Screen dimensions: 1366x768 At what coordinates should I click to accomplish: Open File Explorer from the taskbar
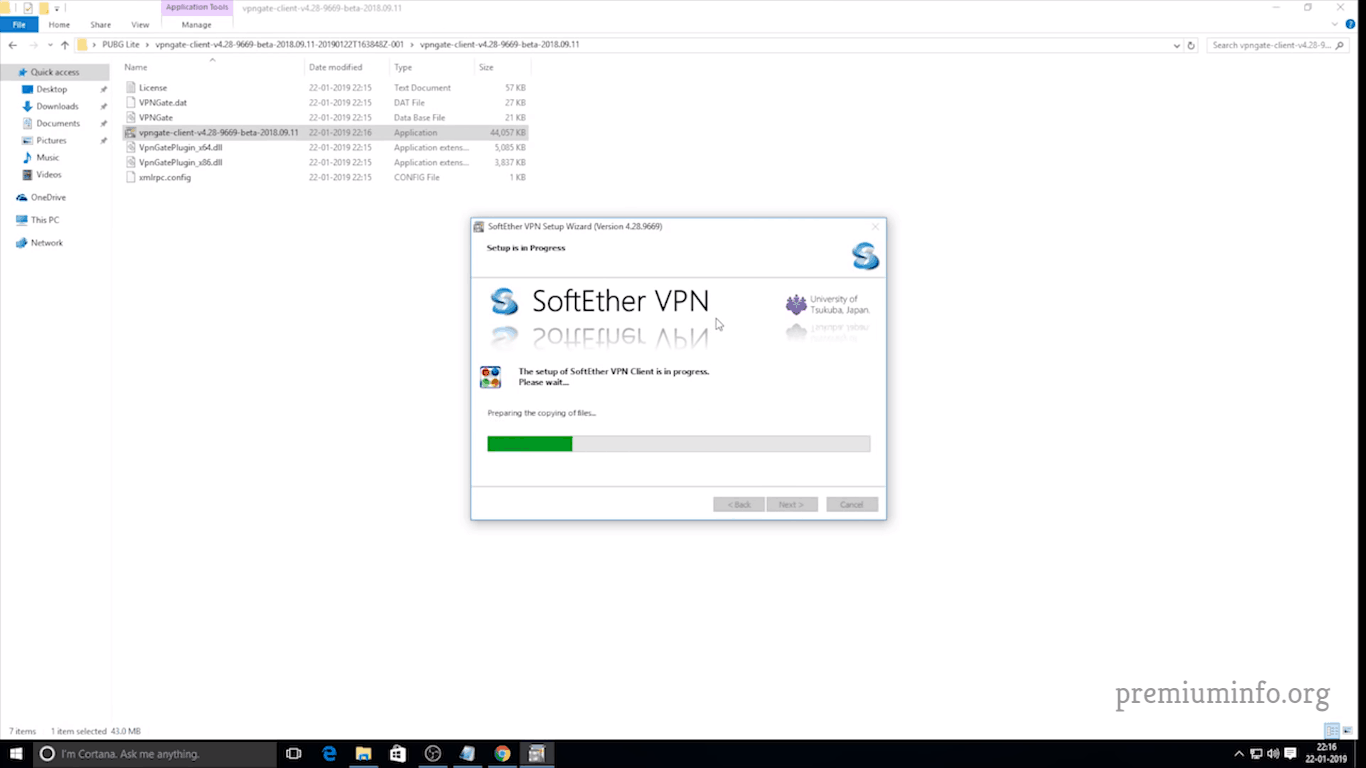coord(363,754)
